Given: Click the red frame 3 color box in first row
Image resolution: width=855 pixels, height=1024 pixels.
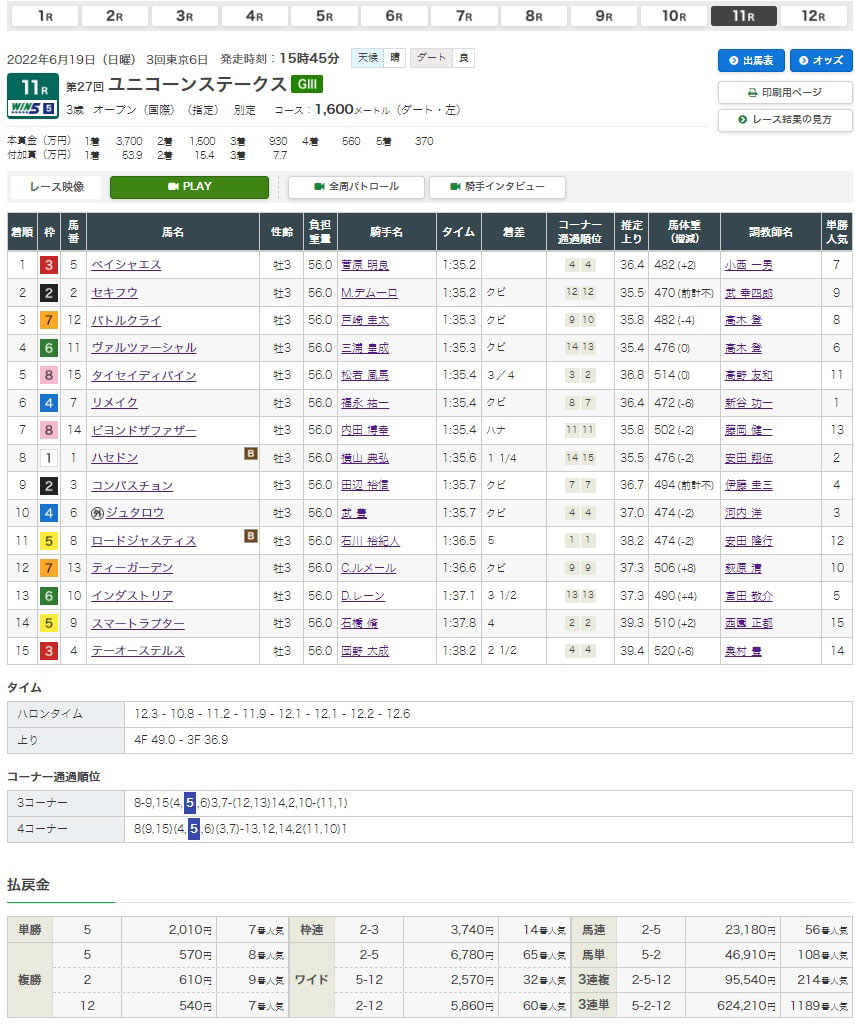Looking at the screenshot, I should [48, 265].
